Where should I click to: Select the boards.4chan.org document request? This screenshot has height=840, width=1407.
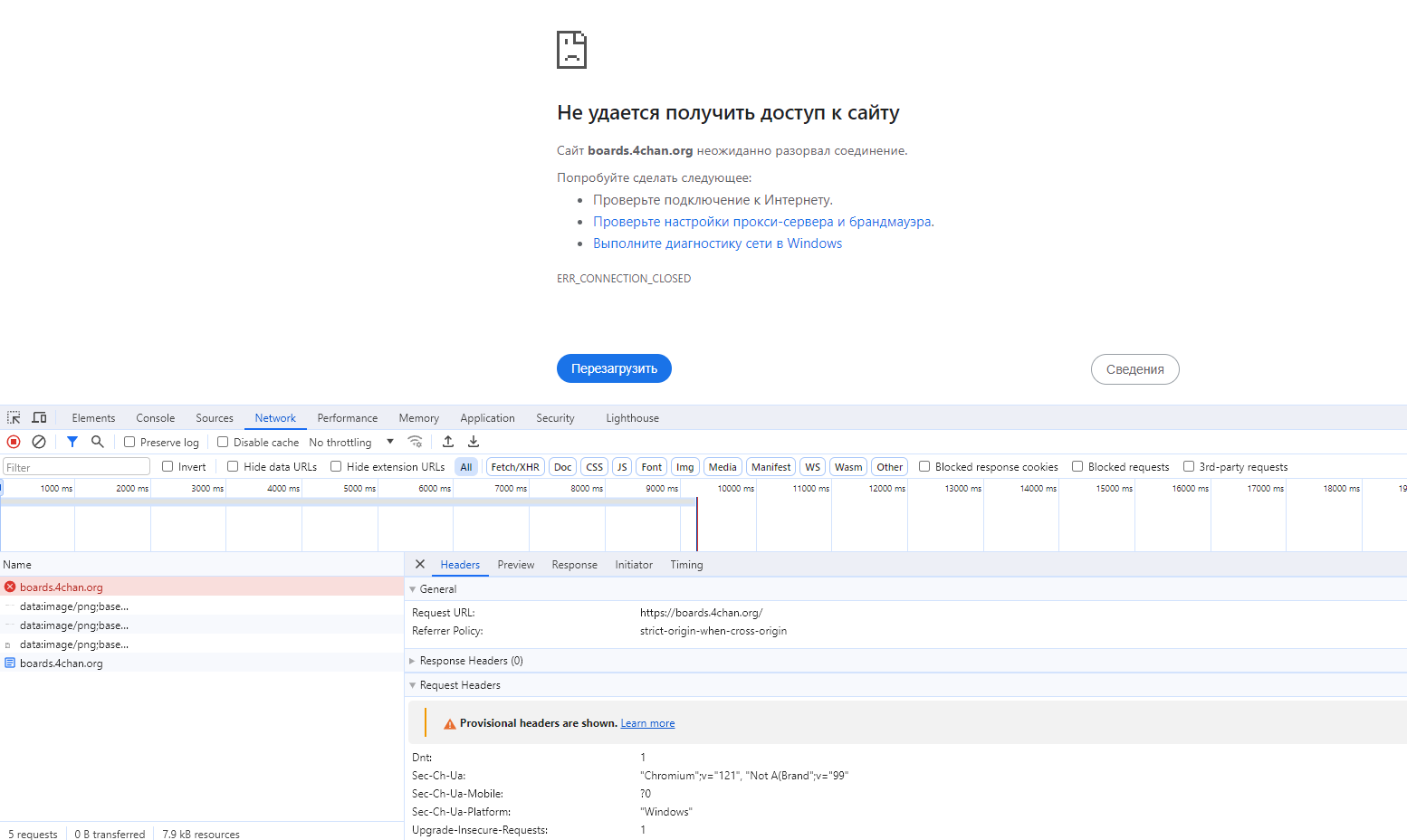point(202,663)
